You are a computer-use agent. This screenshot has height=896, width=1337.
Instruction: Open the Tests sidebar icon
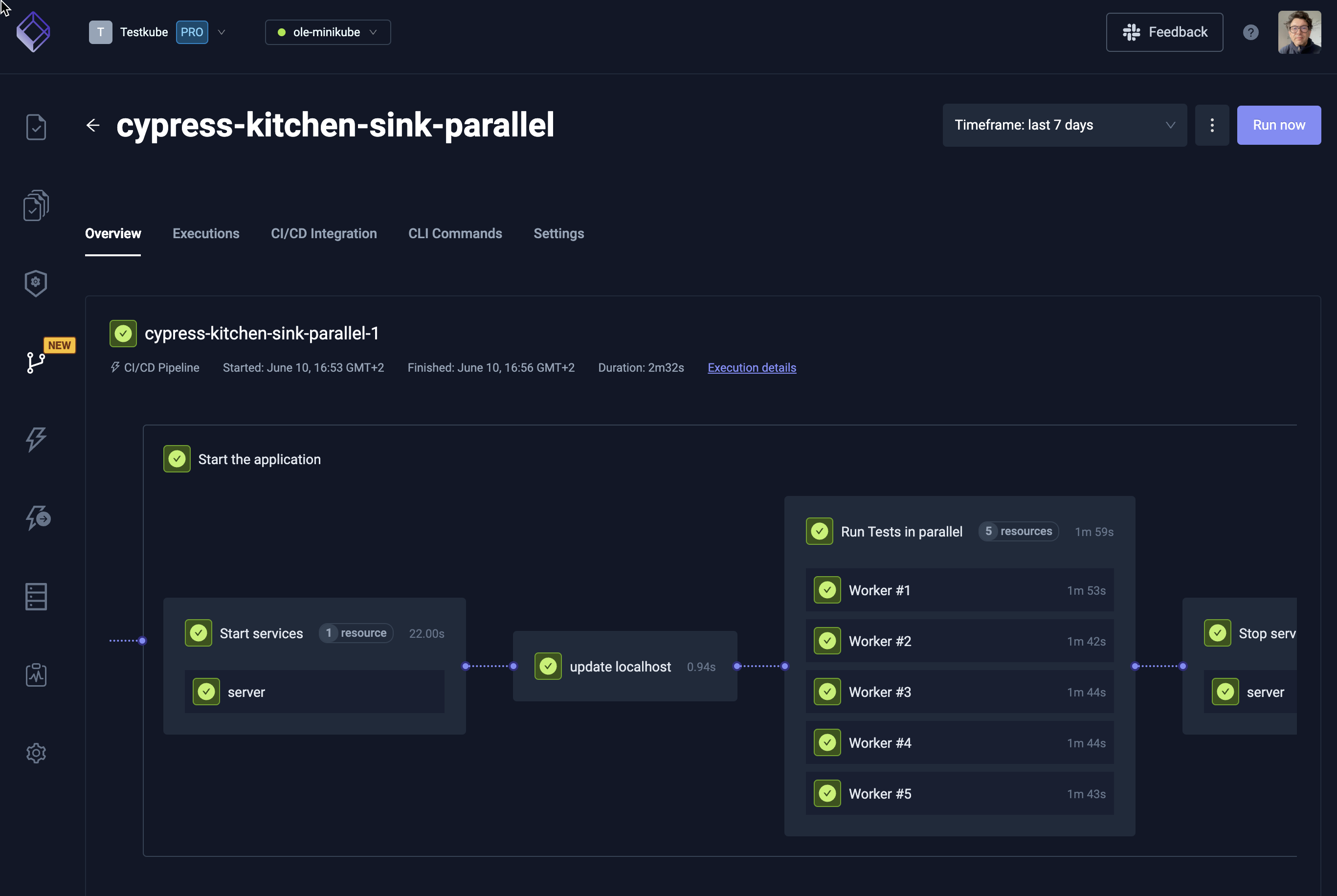36,127
